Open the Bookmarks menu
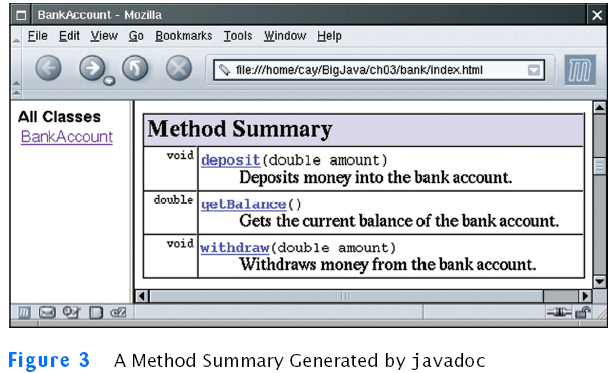Screen dimensions: 614x373 [184, 36]
